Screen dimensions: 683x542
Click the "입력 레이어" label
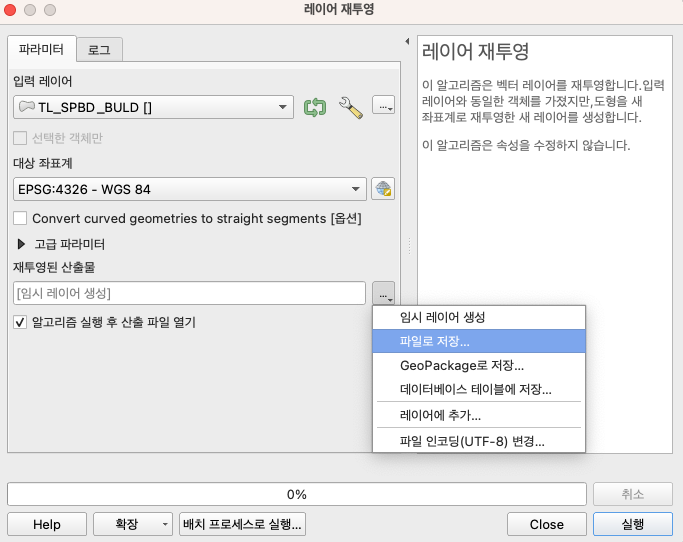[43, 81]
